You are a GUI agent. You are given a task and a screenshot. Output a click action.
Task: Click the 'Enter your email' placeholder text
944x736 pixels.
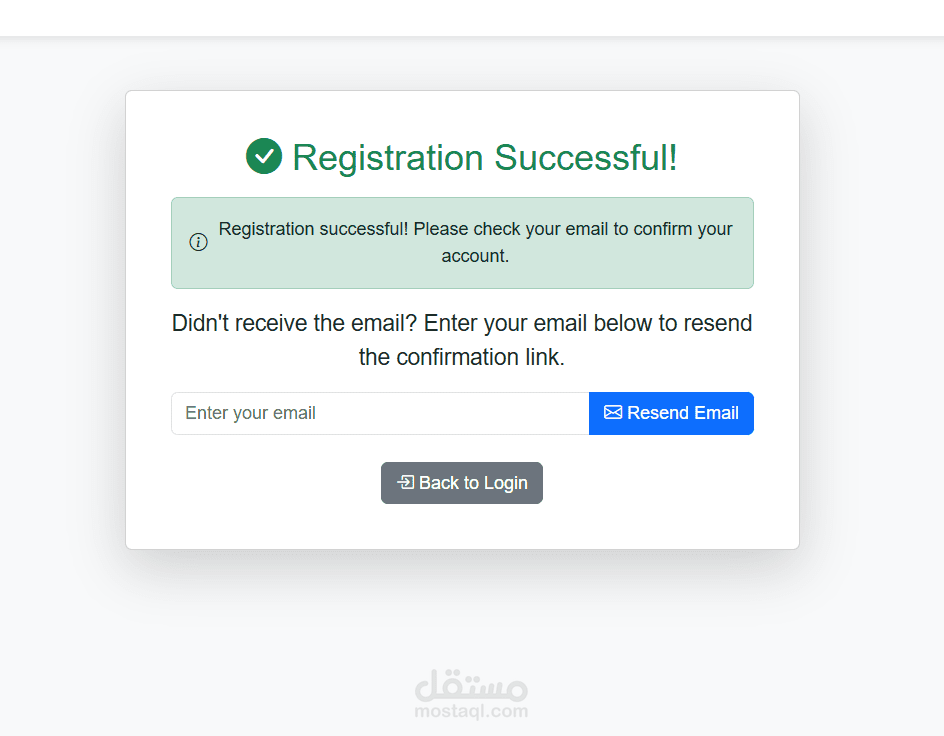point(250,413)
